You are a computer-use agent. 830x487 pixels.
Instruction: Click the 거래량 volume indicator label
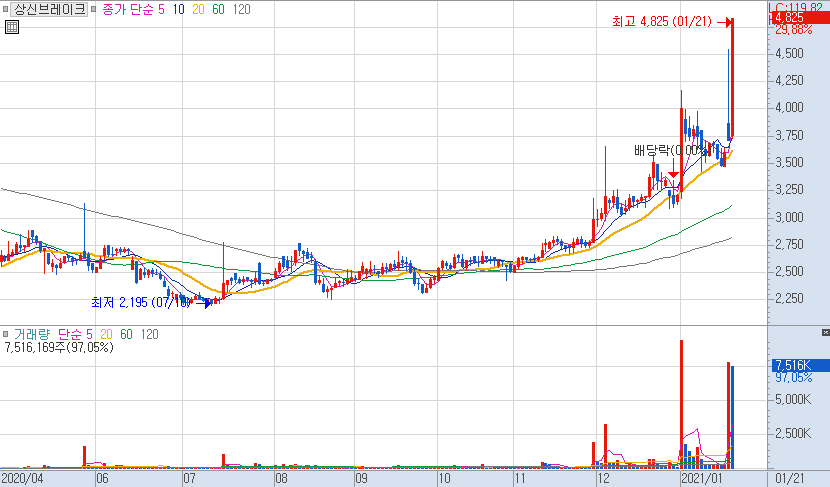coord(32,334)
